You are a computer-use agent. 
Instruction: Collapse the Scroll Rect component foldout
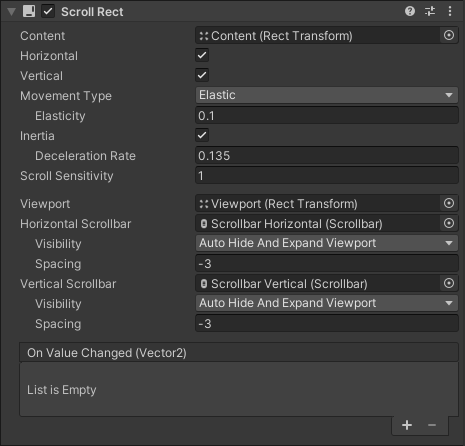(12, 12)
